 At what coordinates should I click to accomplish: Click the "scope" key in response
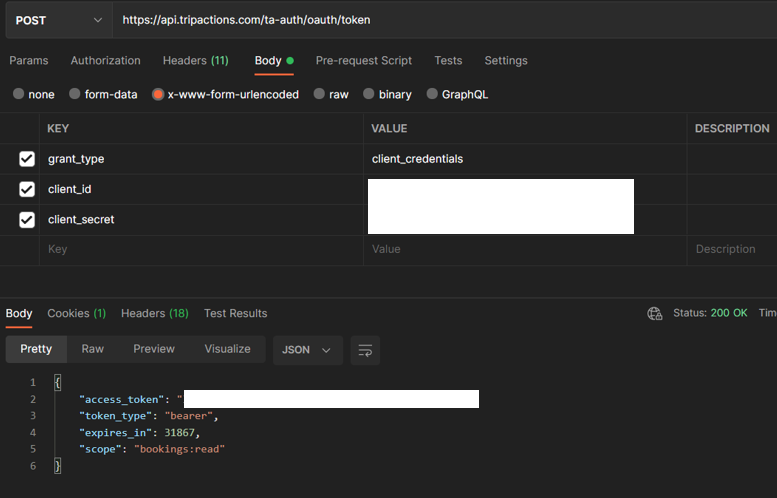point(100,449)
